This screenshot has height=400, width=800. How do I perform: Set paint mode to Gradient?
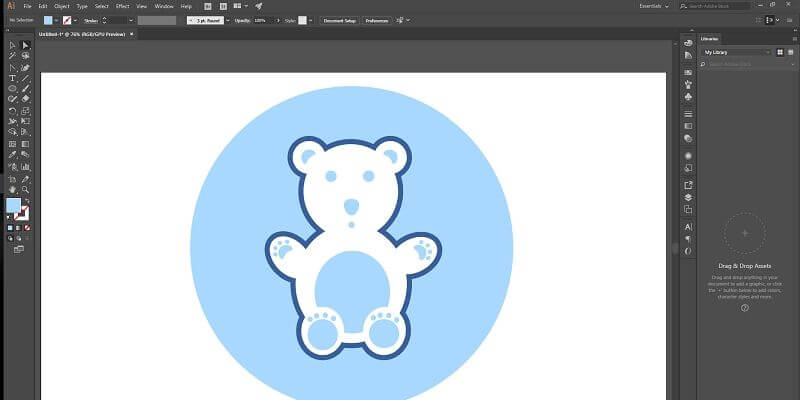pos(18,228)
